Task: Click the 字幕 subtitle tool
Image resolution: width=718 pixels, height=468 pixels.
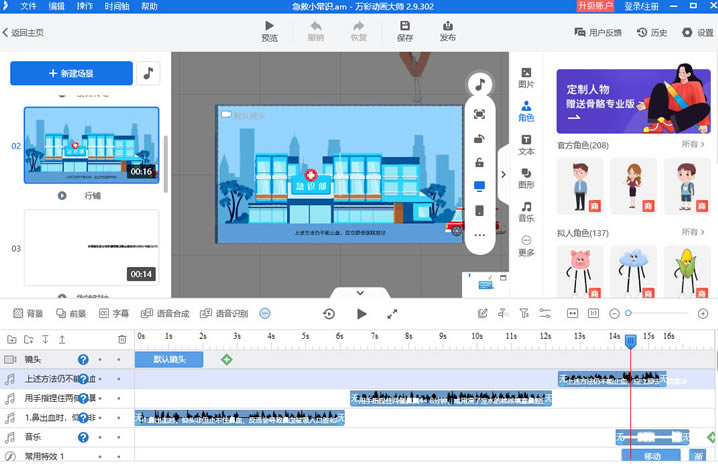Action: tap(114, 313)
